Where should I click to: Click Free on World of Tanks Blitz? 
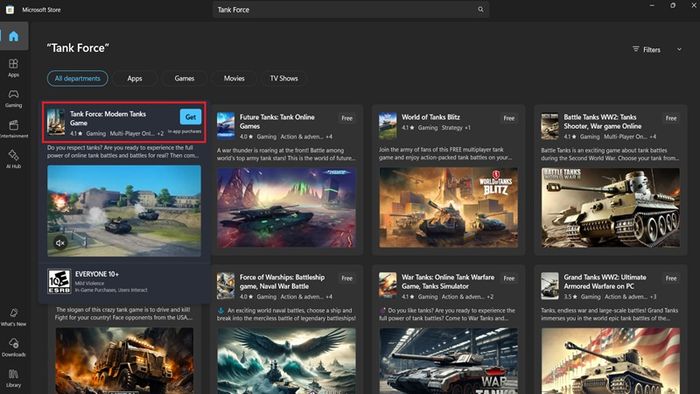(x=509, y=118)
